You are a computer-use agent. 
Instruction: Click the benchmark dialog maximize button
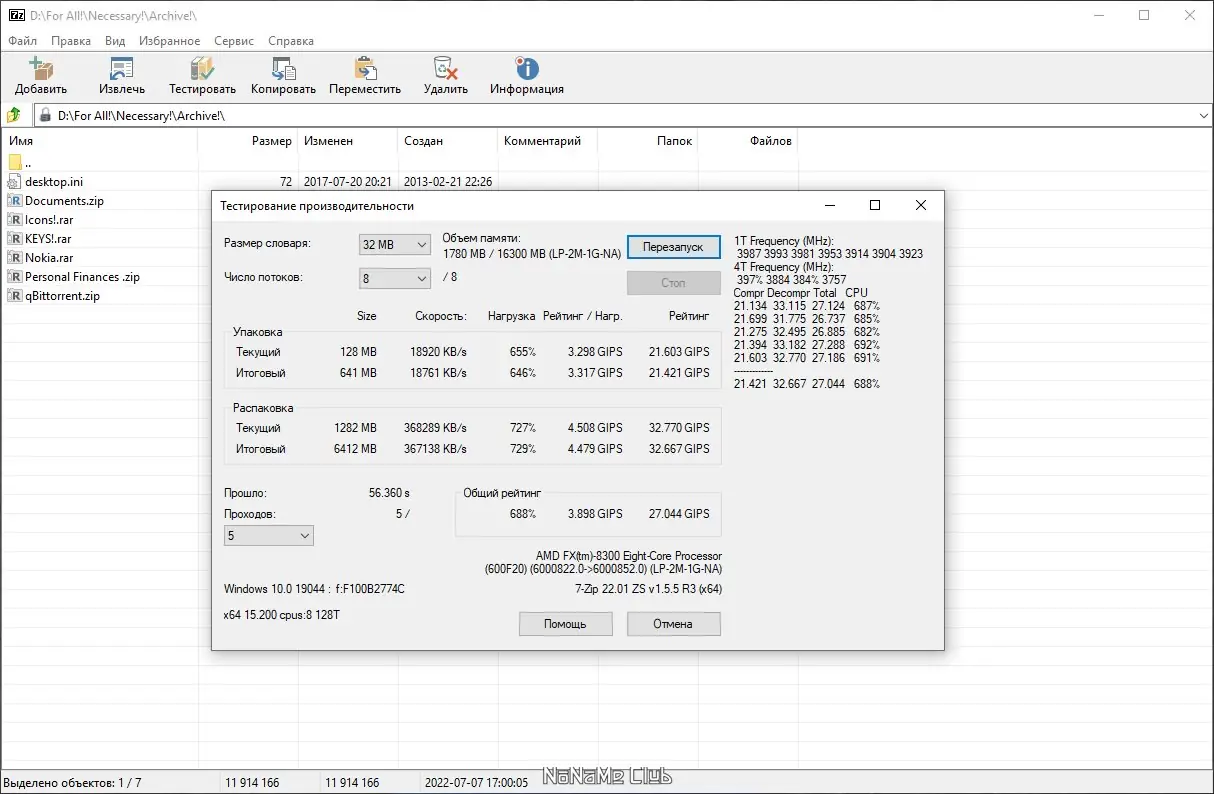875,205
